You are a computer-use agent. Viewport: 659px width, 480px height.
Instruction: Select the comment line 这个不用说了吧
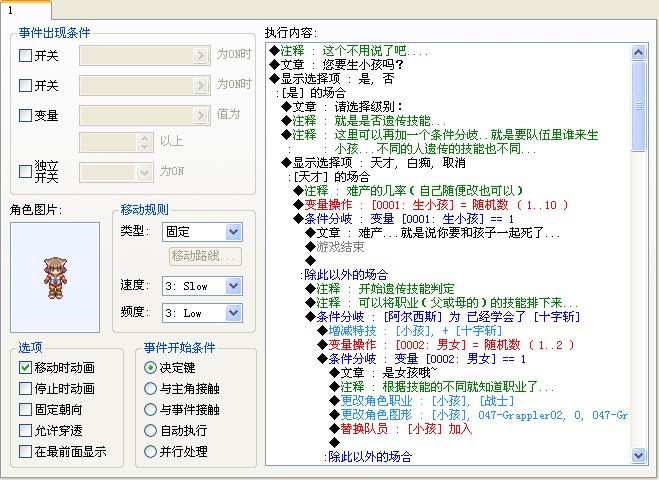[x=349, y=51]
